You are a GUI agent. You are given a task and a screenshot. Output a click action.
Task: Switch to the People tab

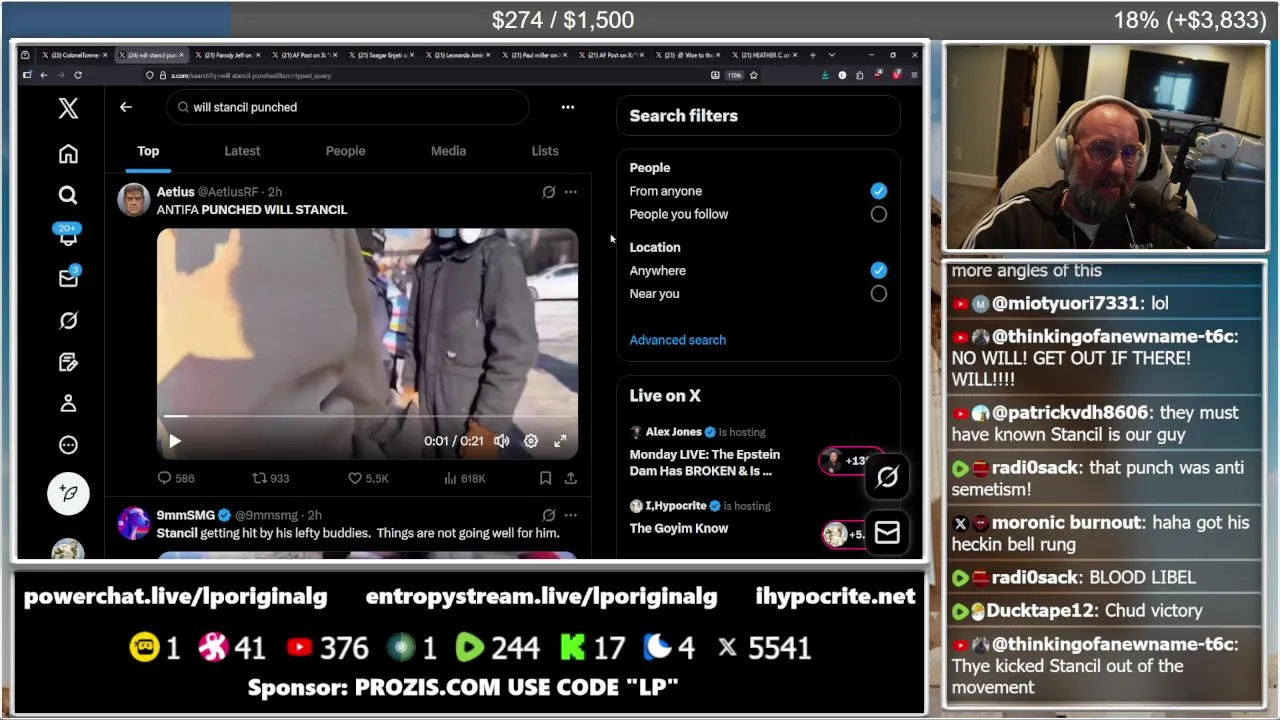point(345,151)
